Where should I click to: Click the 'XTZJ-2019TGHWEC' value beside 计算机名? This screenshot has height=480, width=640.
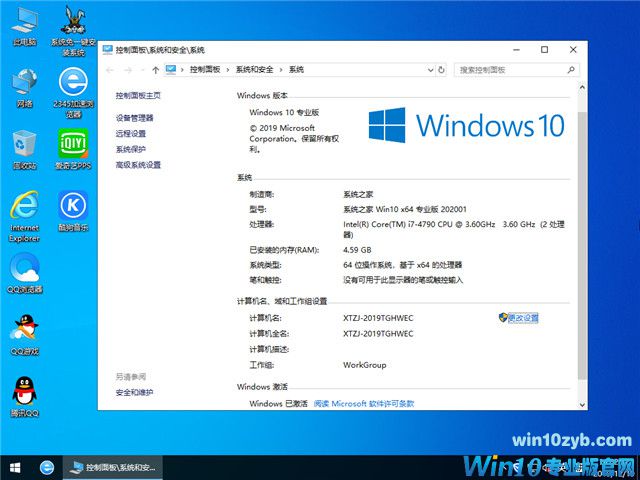(x=378, y=318)
